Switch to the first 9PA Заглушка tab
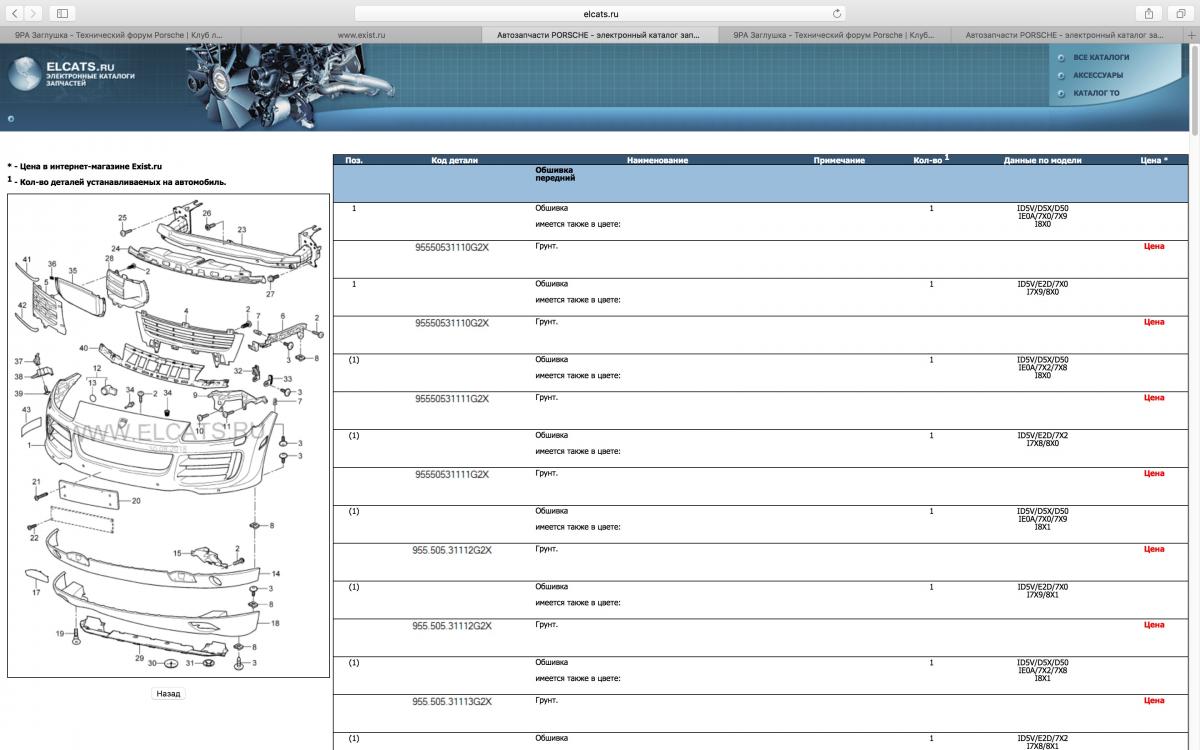The width and height of the screenshot is (1200, 750). point(120,34)
